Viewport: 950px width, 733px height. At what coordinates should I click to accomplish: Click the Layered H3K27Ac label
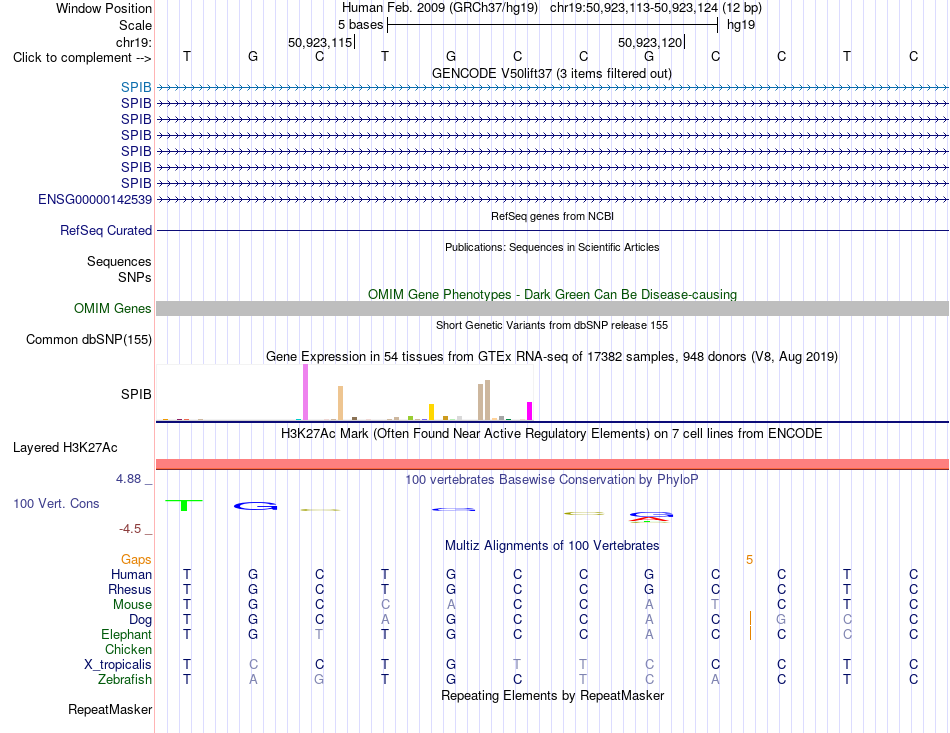point(65,448)
